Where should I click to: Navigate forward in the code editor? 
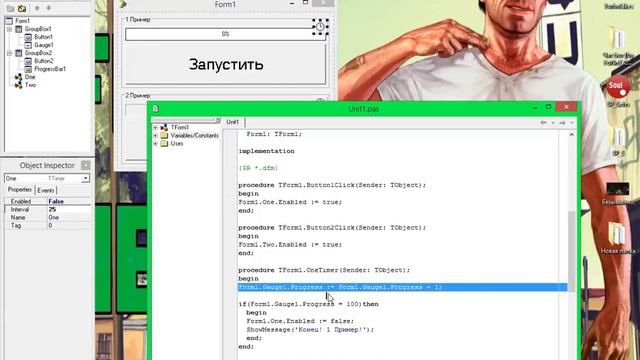[x=562, y=122]
